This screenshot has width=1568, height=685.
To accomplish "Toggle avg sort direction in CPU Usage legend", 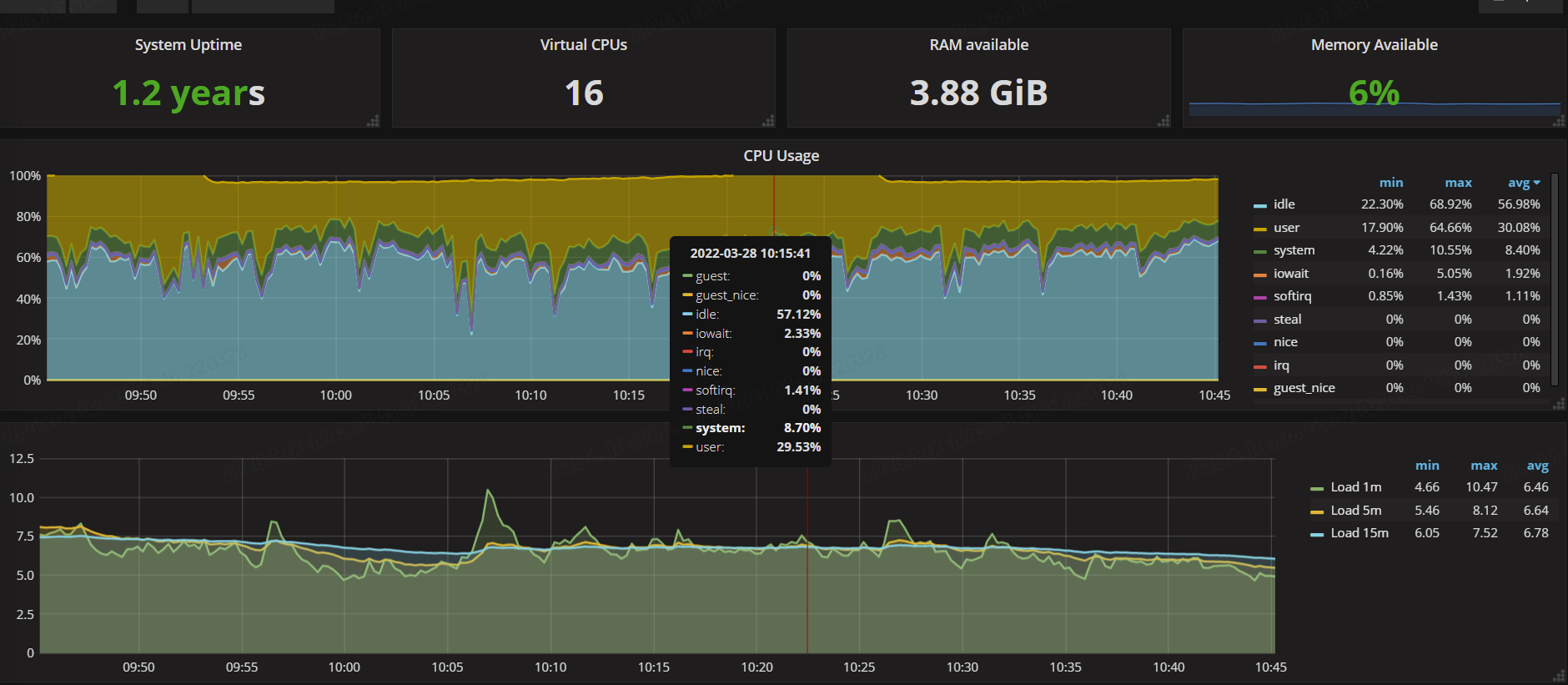I will click(1524, 183).
